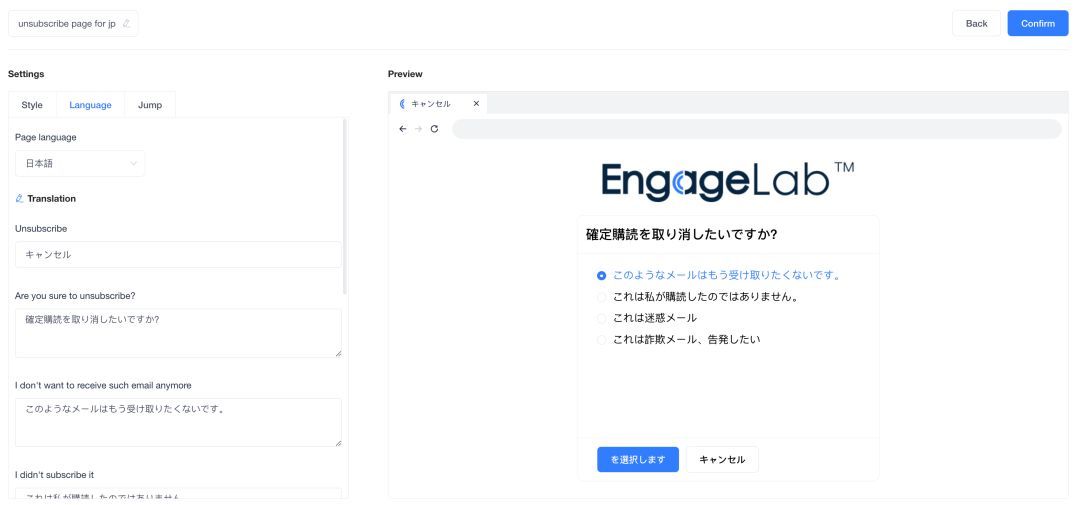The image size is (1080, 505).
Task: Click the 'Are you sure to unsubscribe?' textarea
Action: click(178, 333)
